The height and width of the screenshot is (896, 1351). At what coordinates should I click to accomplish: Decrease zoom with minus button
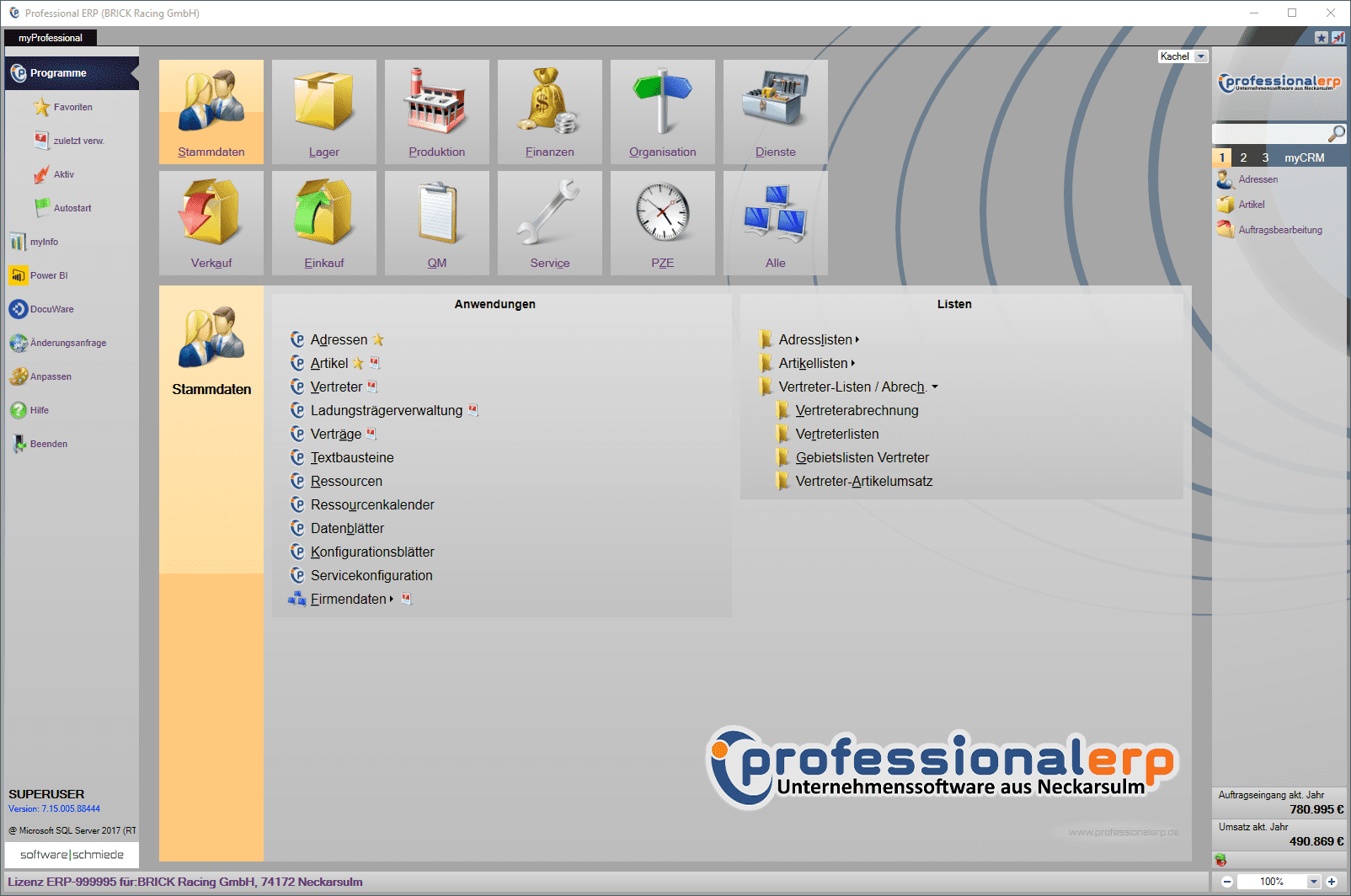(x=1227, y=882)
